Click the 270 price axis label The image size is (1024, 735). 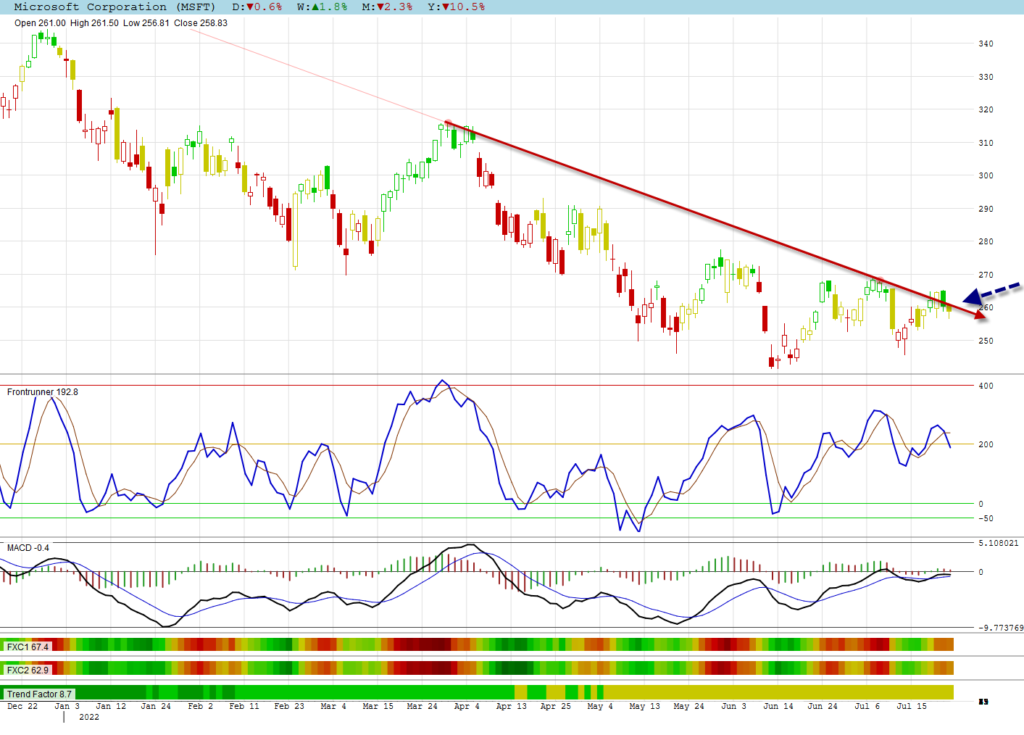pos(985,275)
